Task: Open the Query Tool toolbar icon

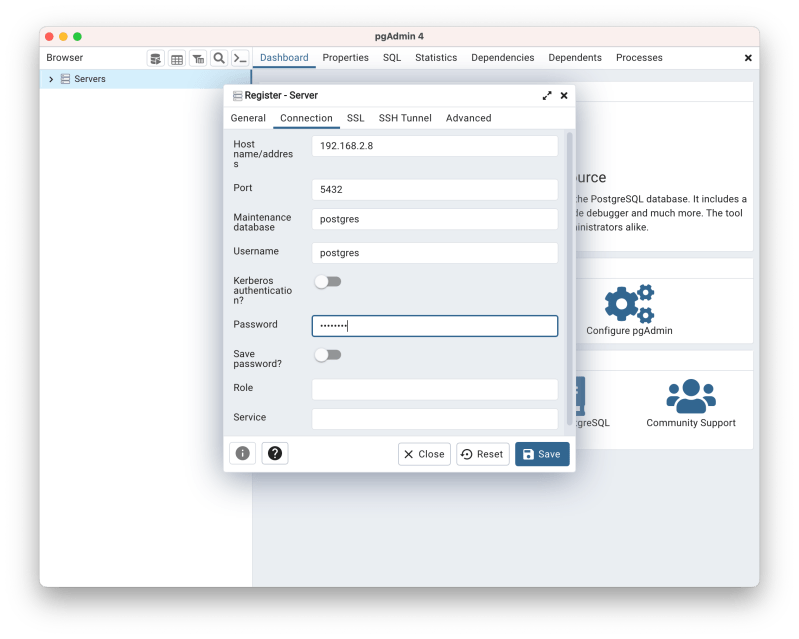Action: 155,59
